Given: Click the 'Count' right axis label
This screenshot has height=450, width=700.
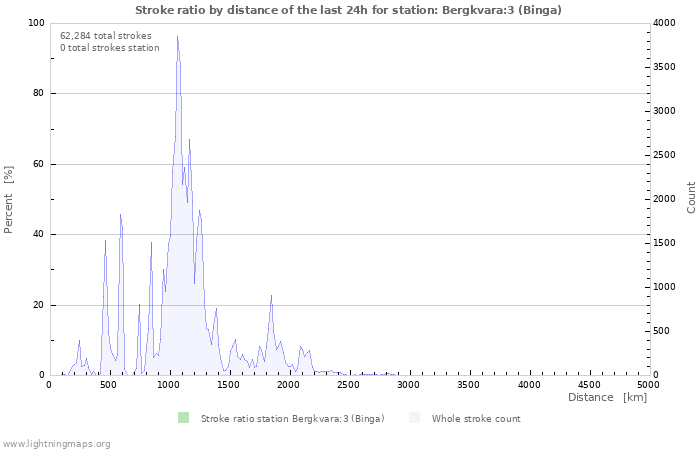Looking at the screenshot, I should (691, 197).
